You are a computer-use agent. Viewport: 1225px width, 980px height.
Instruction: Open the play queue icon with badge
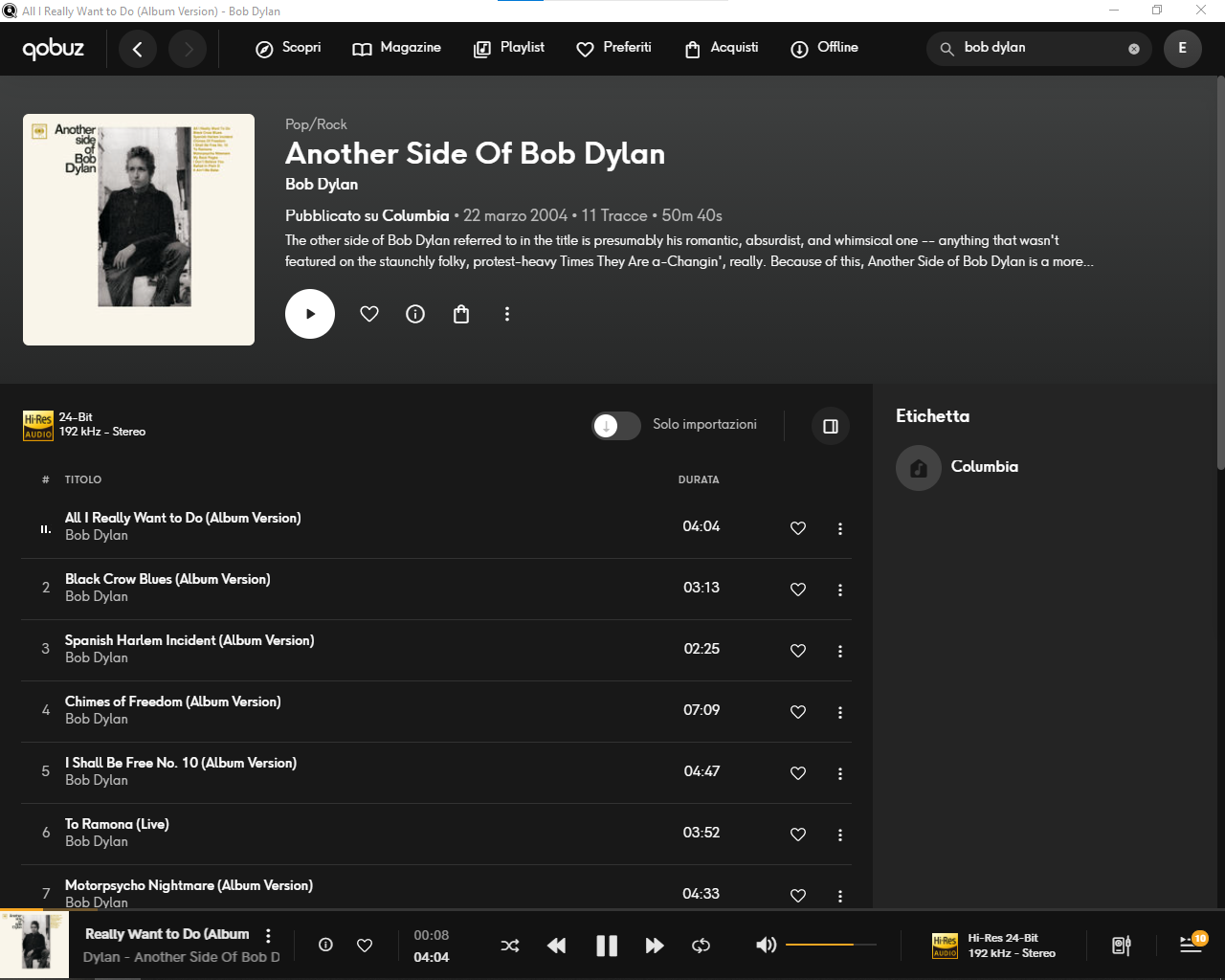[x=1192, y=944]
